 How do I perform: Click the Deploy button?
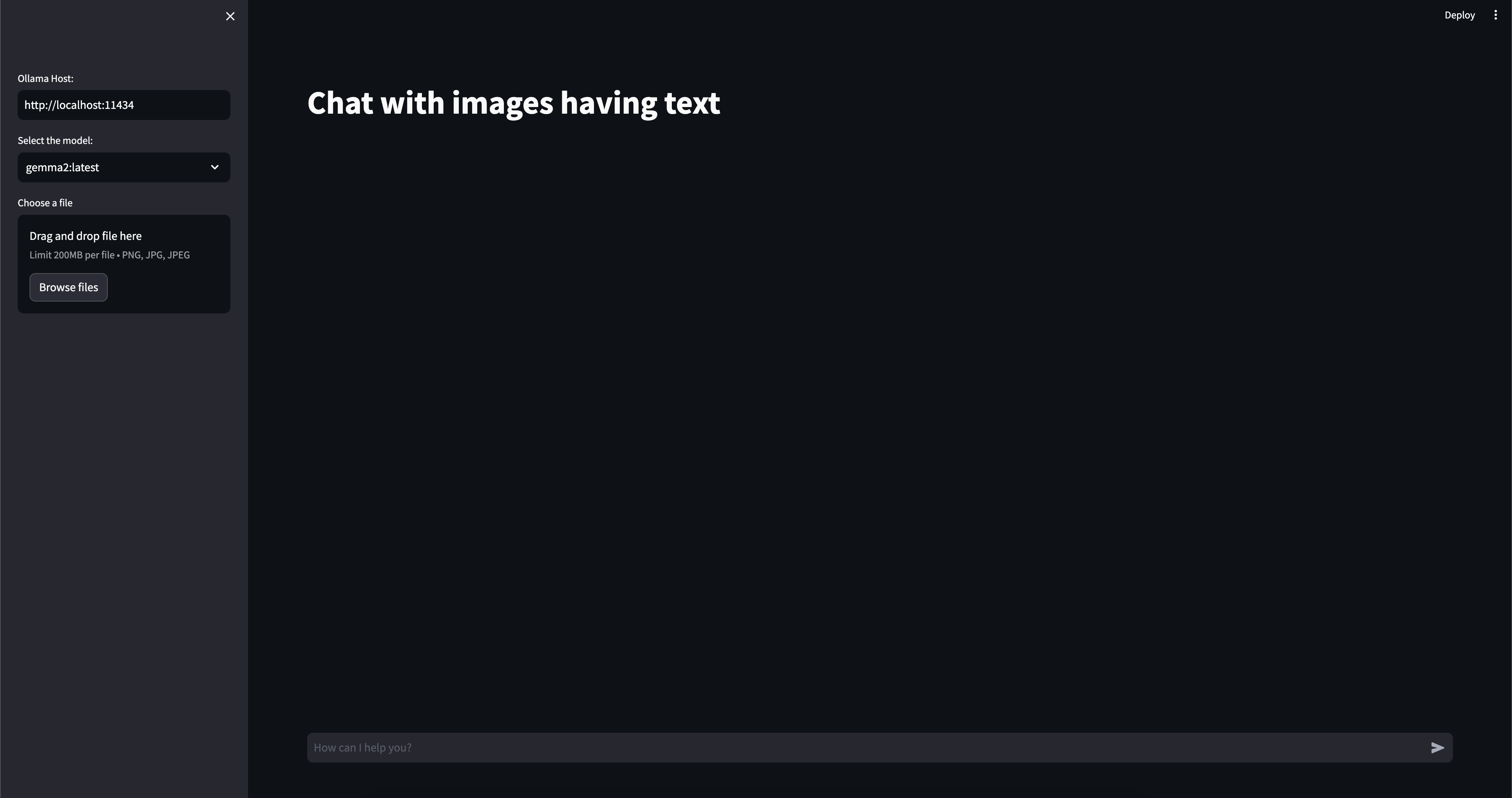[x=1460, y=15]
